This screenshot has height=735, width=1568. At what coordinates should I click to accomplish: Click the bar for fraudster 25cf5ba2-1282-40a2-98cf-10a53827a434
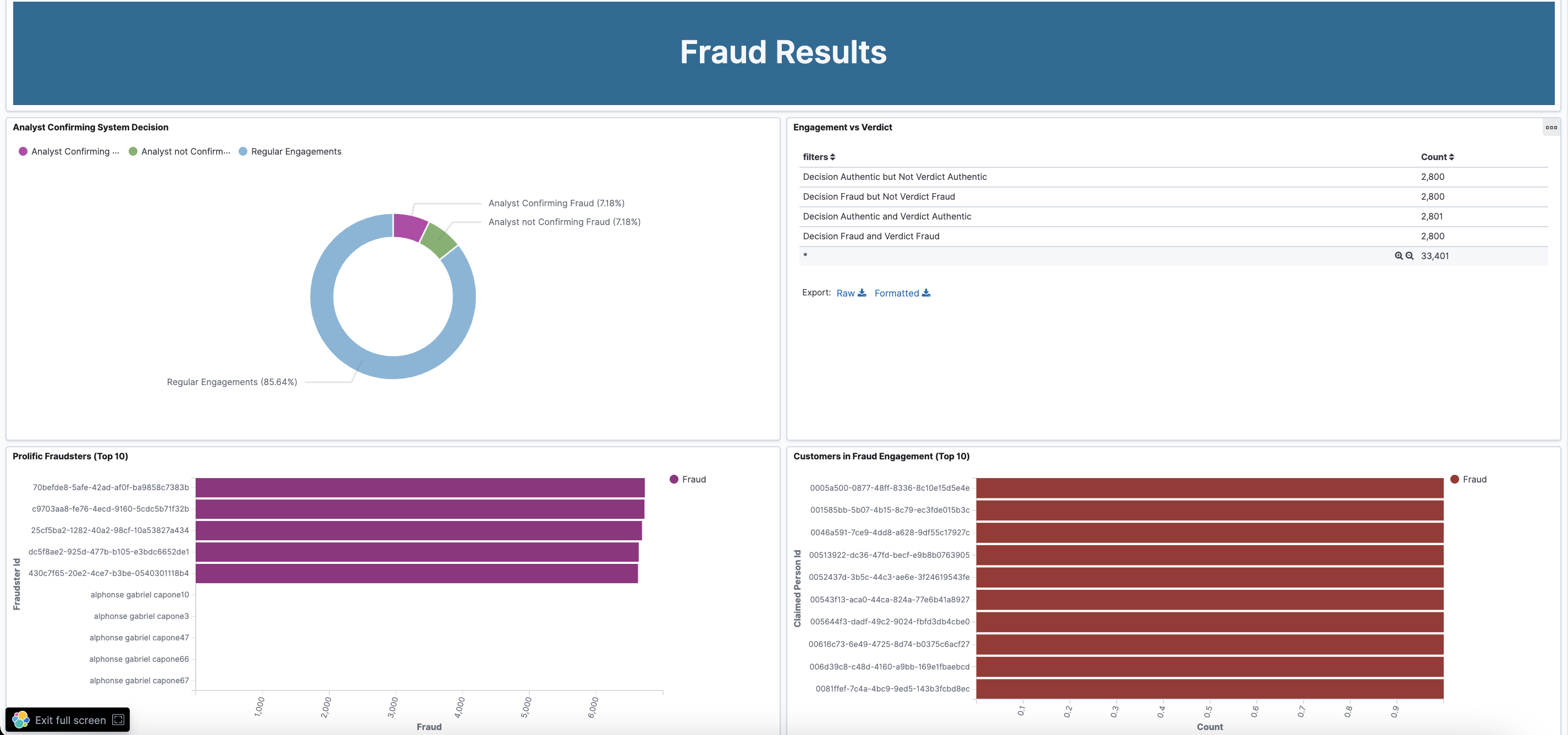pos(419,530)
